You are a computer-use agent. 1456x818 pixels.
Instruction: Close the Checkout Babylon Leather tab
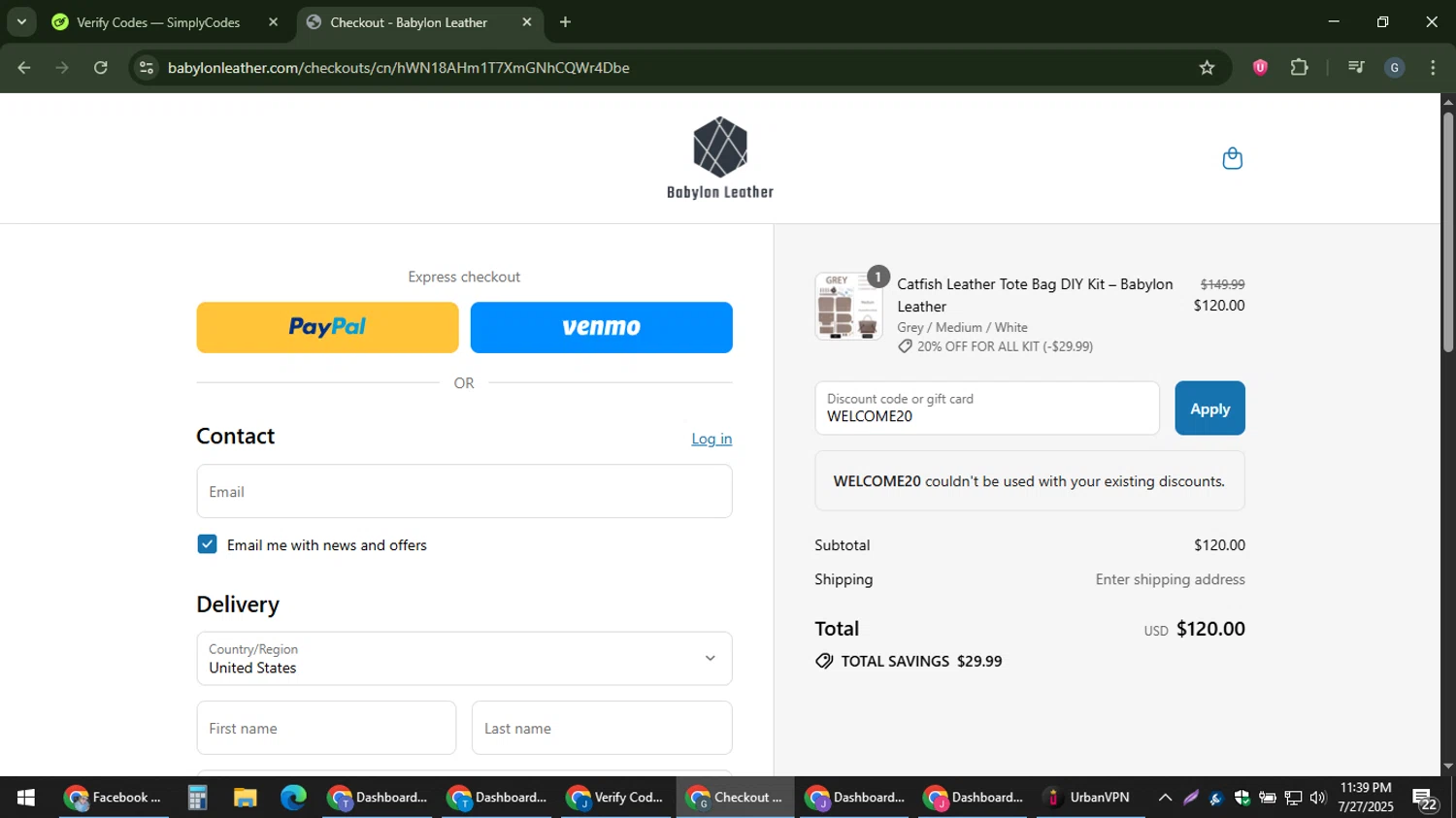pyautogui.click(x=527, y=22)
